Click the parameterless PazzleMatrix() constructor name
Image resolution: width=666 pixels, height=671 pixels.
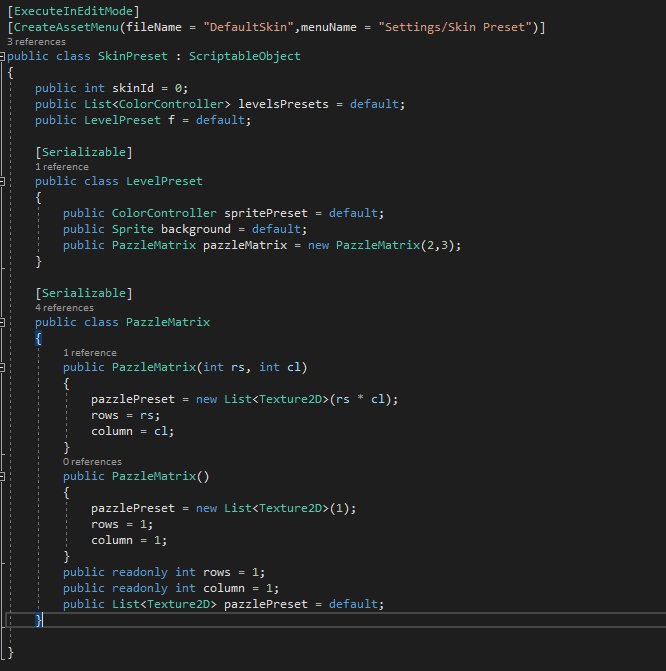pos(154,476)
